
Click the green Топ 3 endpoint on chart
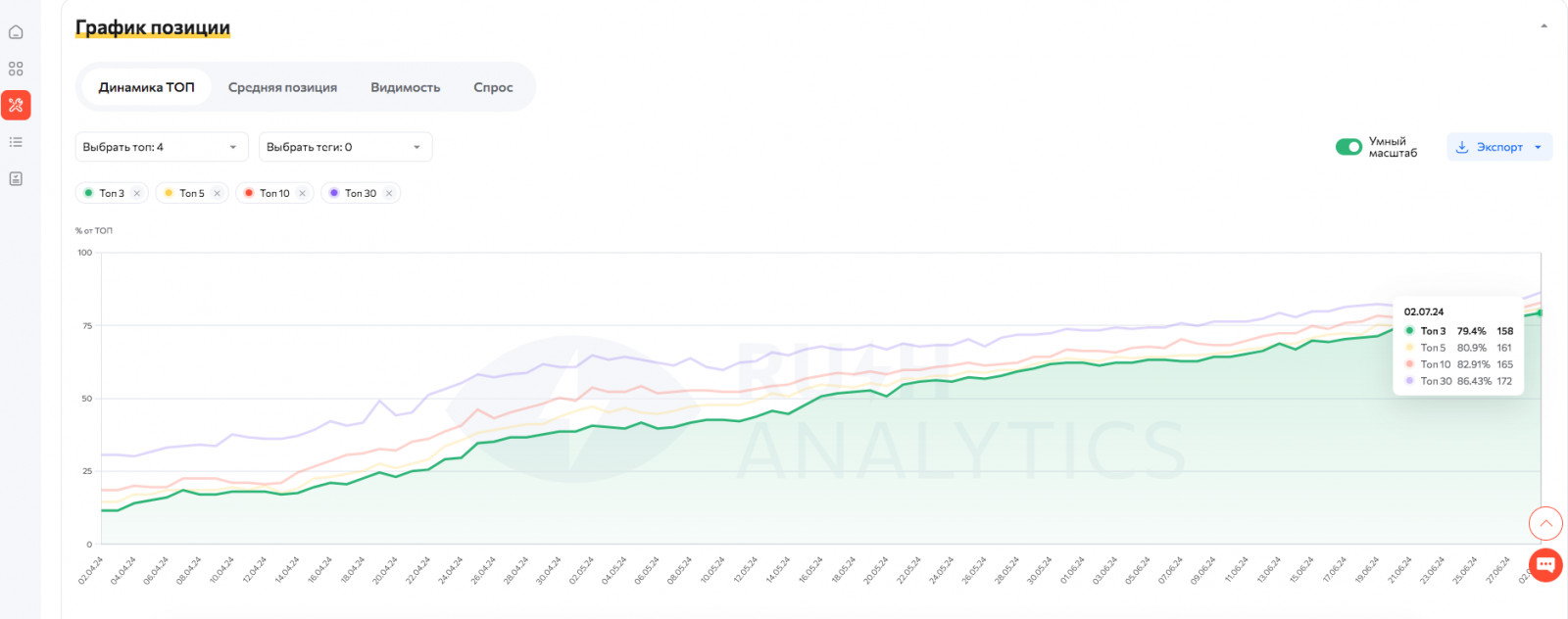pyautogui.click(x=1540, y=313)
